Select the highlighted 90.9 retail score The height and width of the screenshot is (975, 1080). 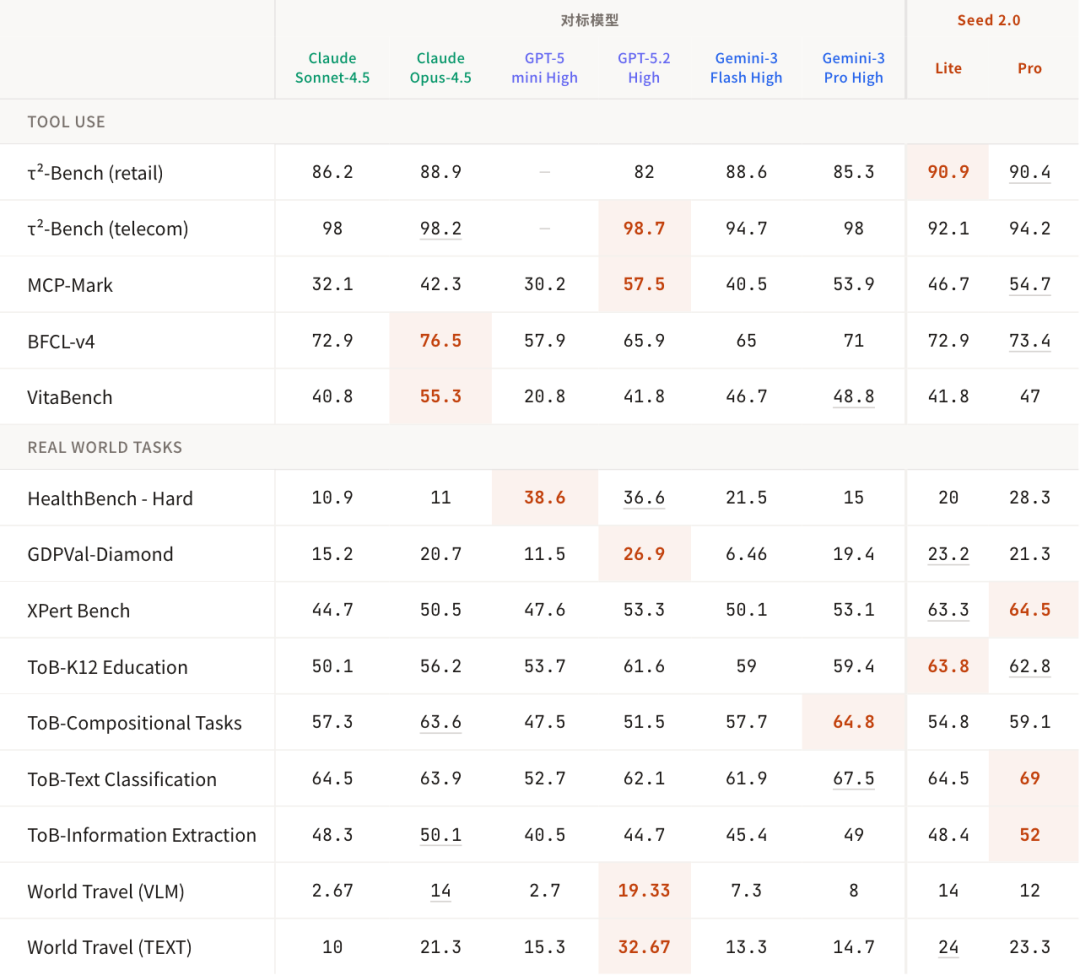pyautogui.click(x=948, y=172)
